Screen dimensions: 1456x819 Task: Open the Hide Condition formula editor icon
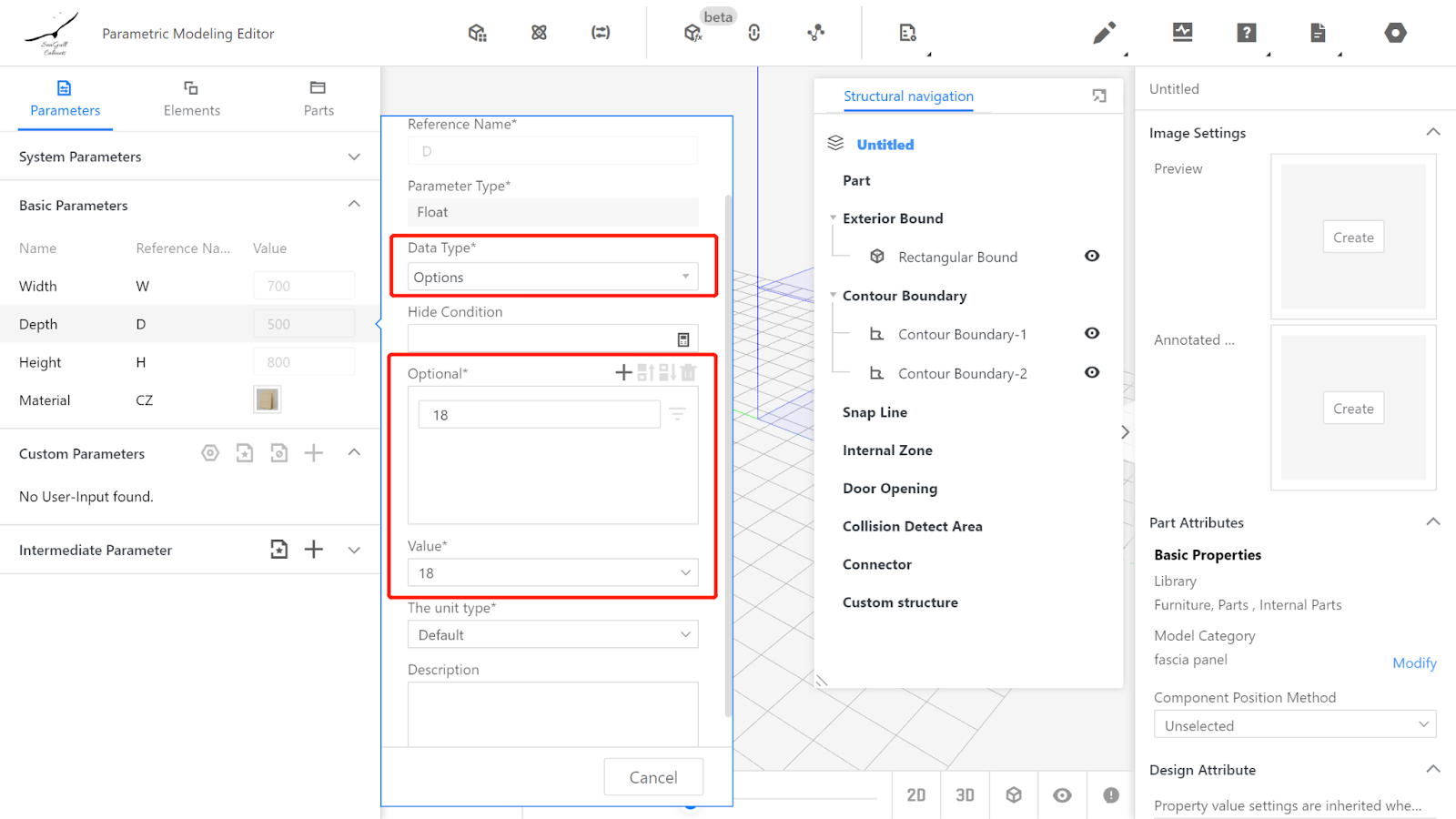pyautogui.click(x=683, y=339)
